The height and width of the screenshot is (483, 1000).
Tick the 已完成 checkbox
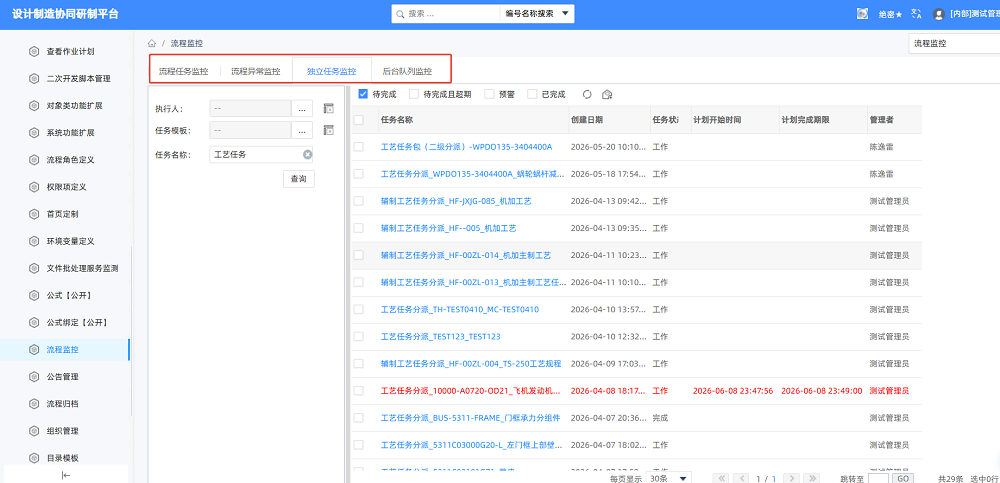click(x=533, y=94)
